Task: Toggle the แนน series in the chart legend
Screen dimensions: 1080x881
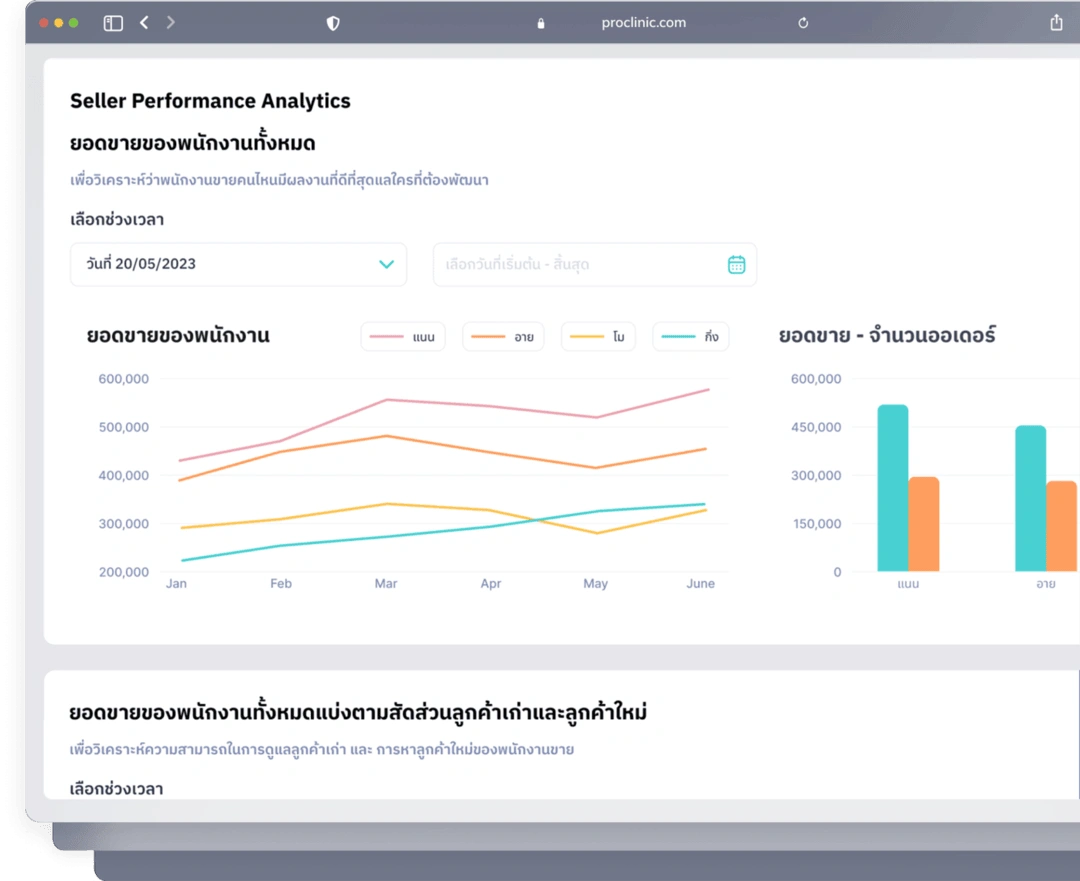Action: 403,336
